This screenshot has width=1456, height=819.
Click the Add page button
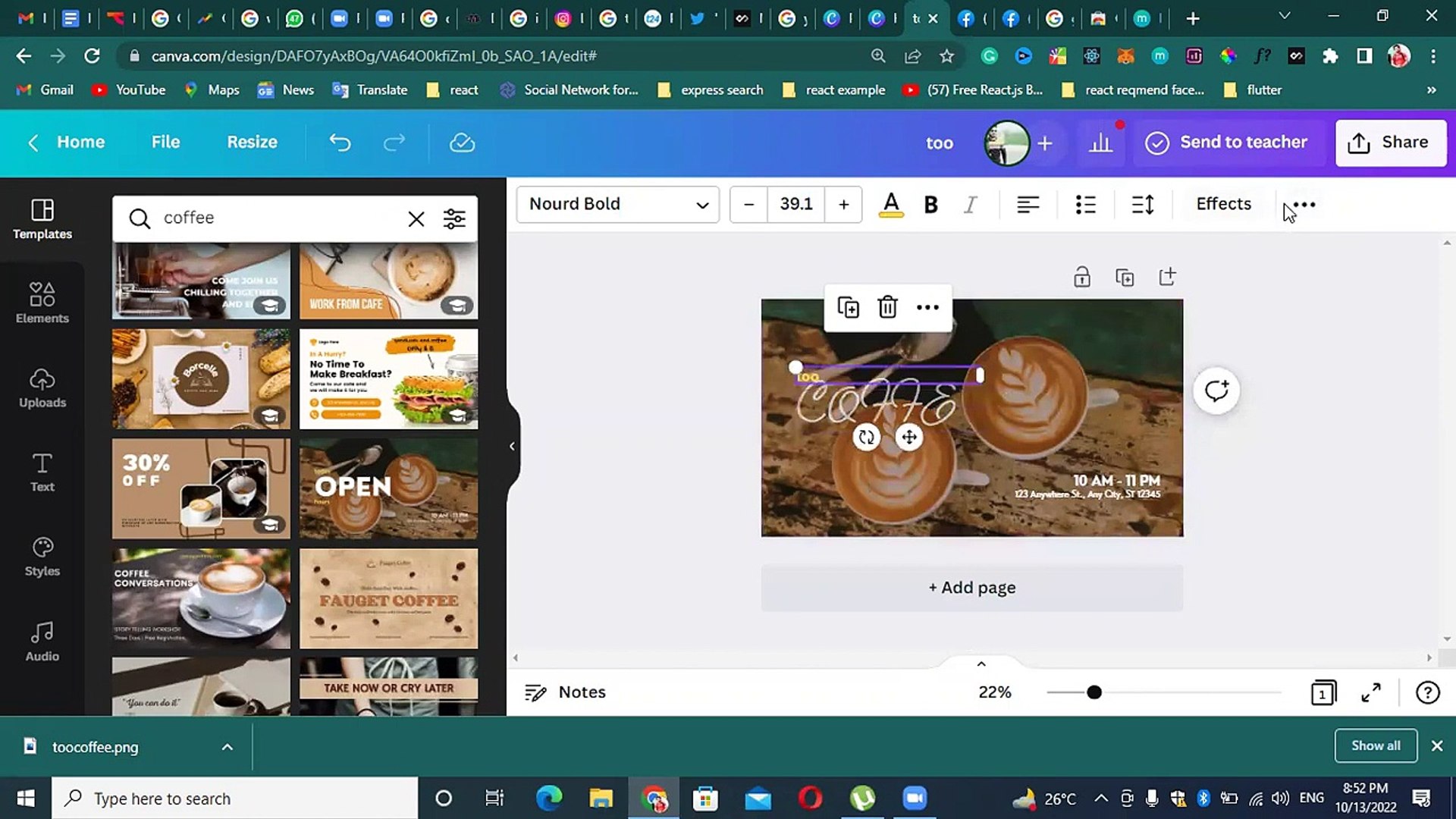[x=971, y=588]
